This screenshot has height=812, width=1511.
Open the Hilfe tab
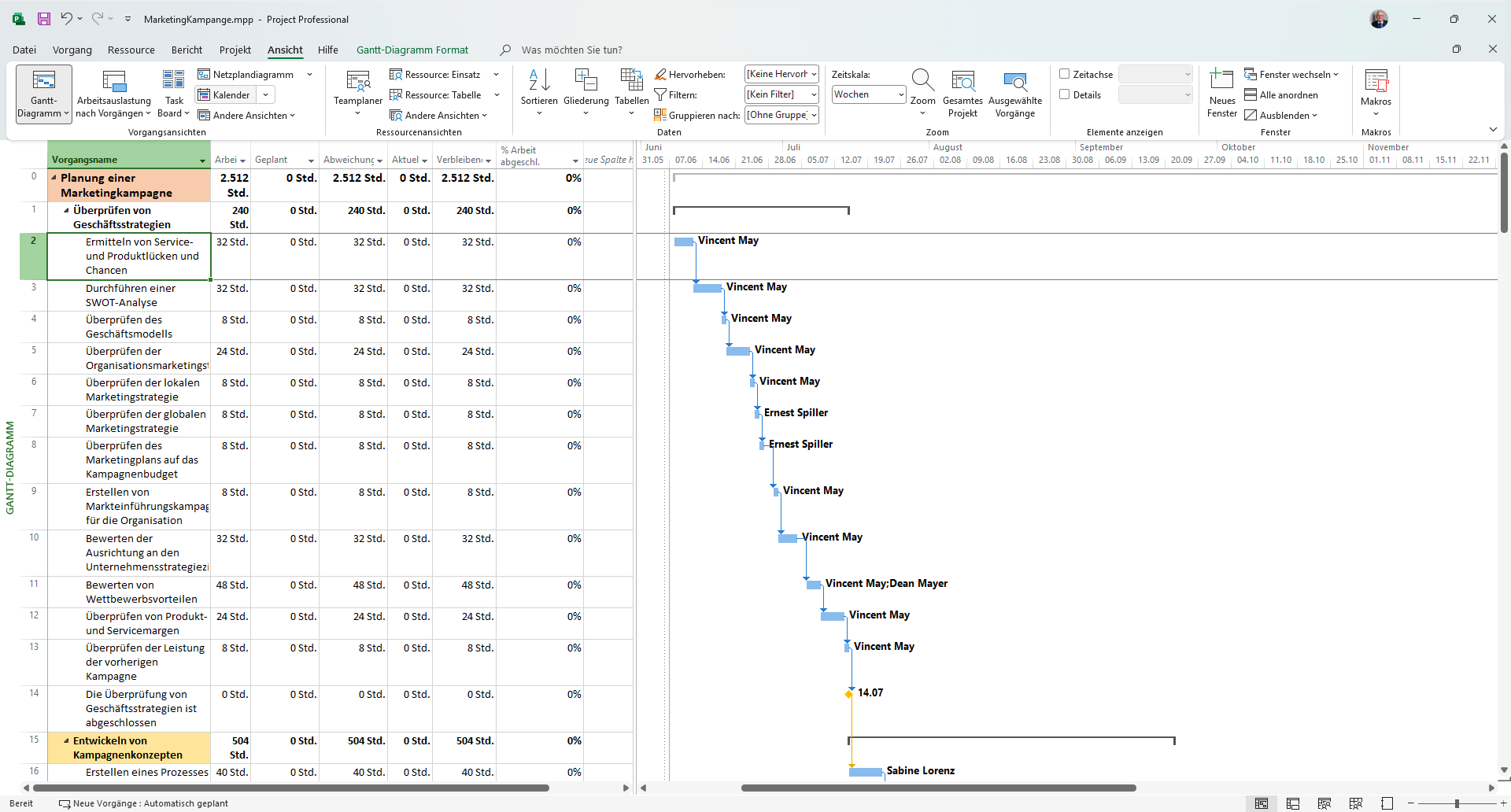point(328,50)
